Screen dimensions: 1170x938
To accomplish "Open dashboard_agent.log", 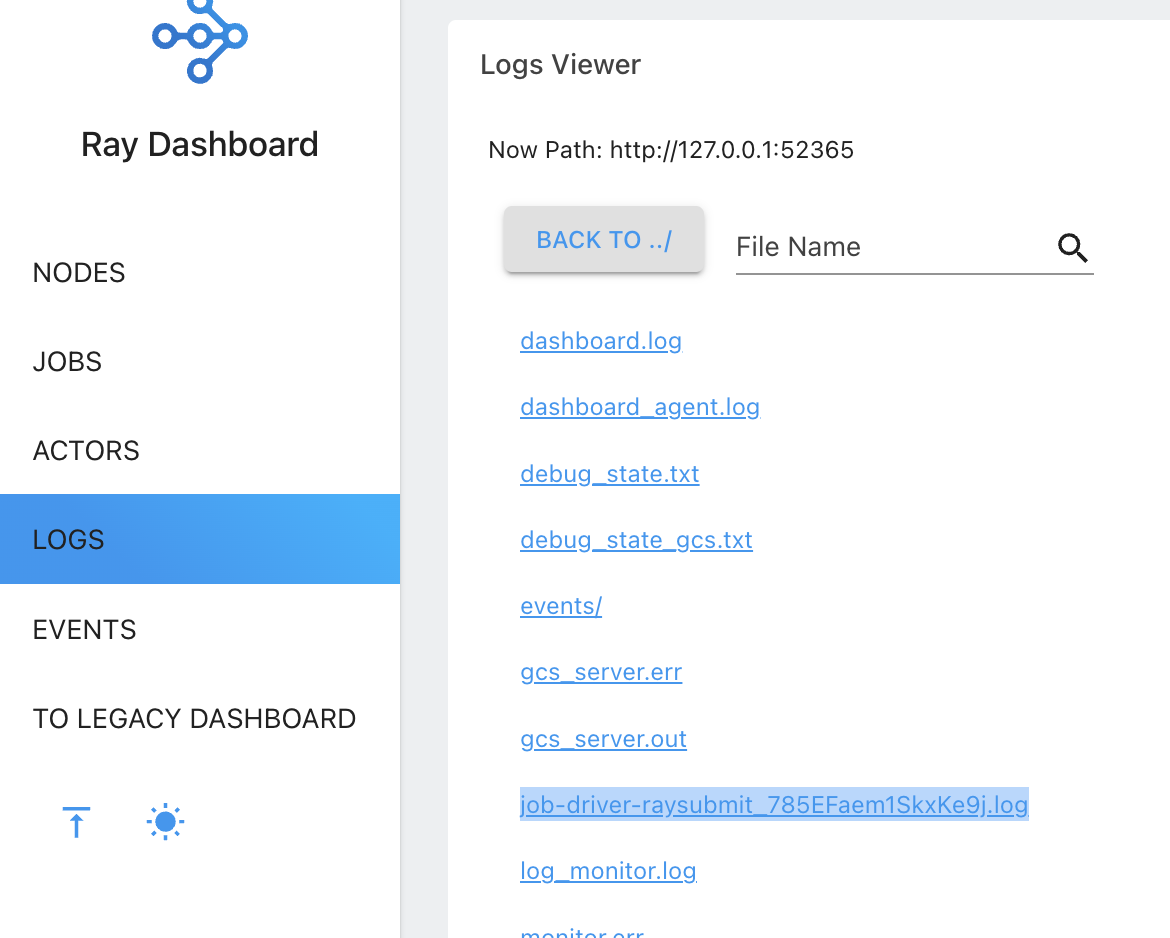I will pyautogui.click(x=640, y=407).
